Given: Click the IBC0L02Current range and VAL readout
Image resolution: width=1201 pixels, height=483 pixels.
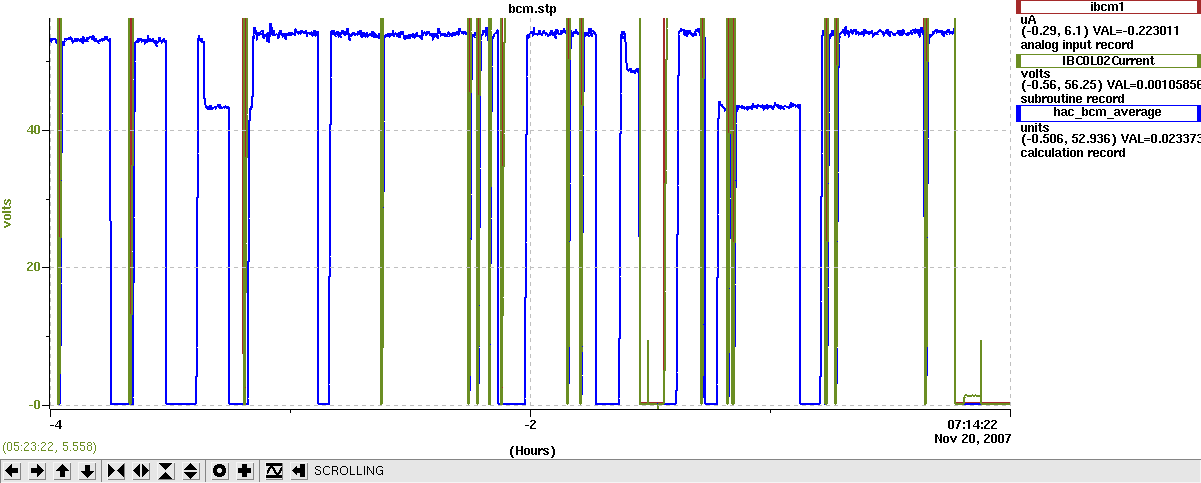Looking at the screenshot, I should coord(1110,86).
